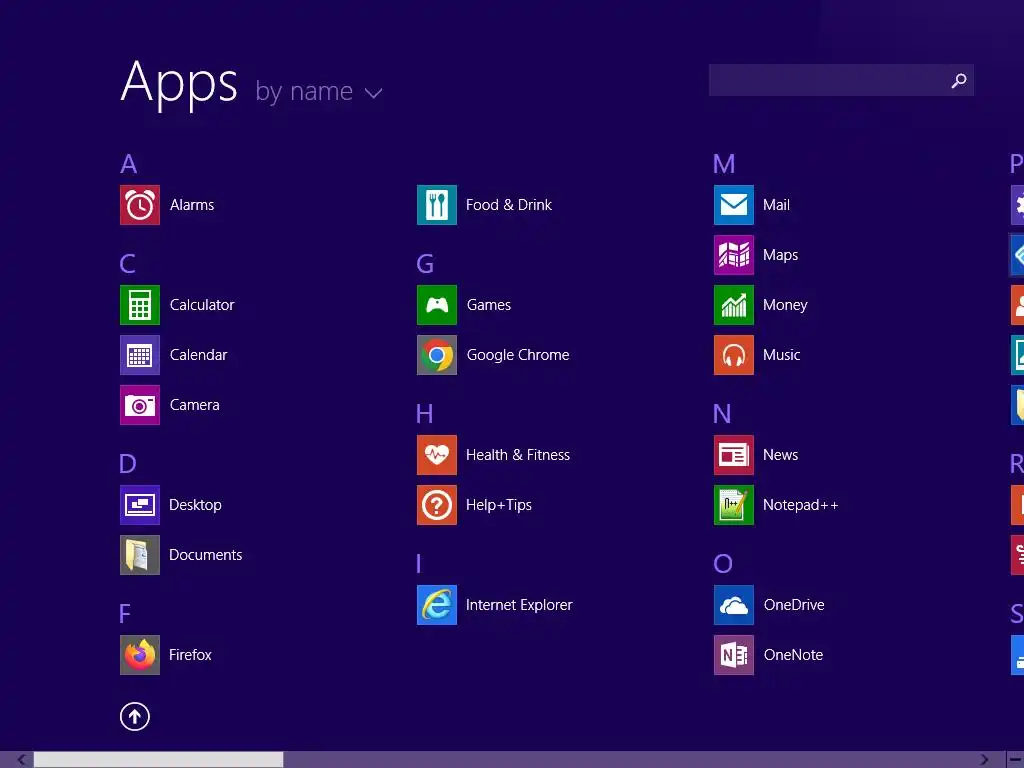Click the 'OneDrive' label text

pos(794,605)
